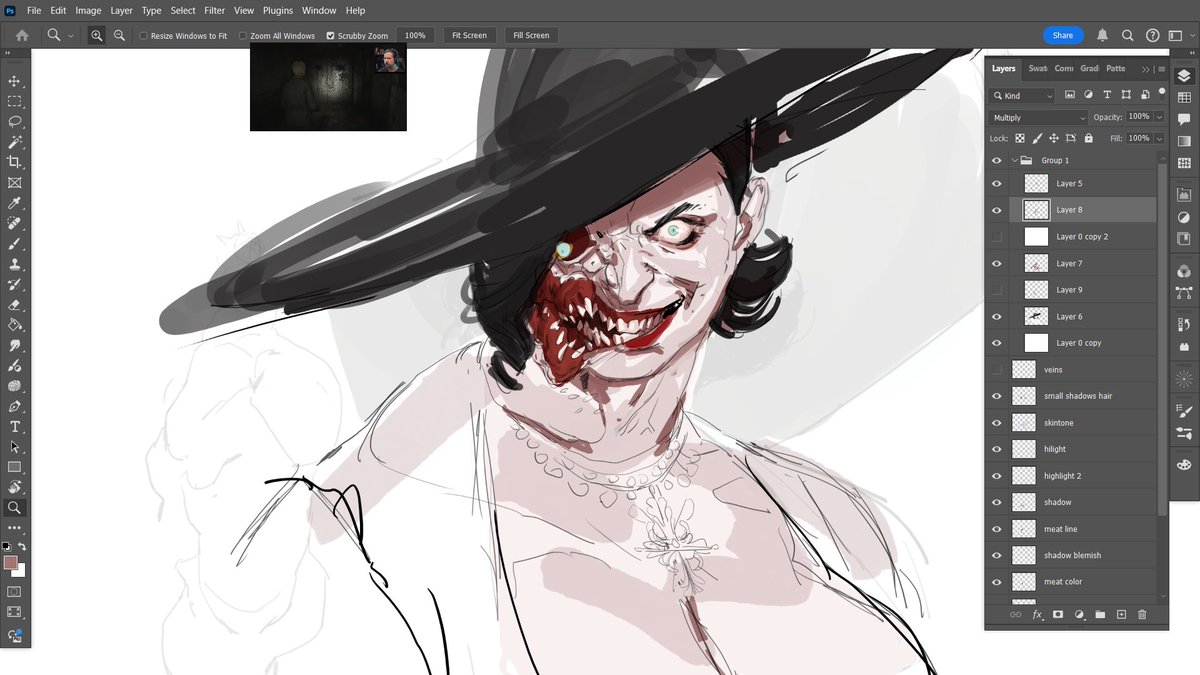
Task: Select the History Brush tool
Action: tap(14, 284)
